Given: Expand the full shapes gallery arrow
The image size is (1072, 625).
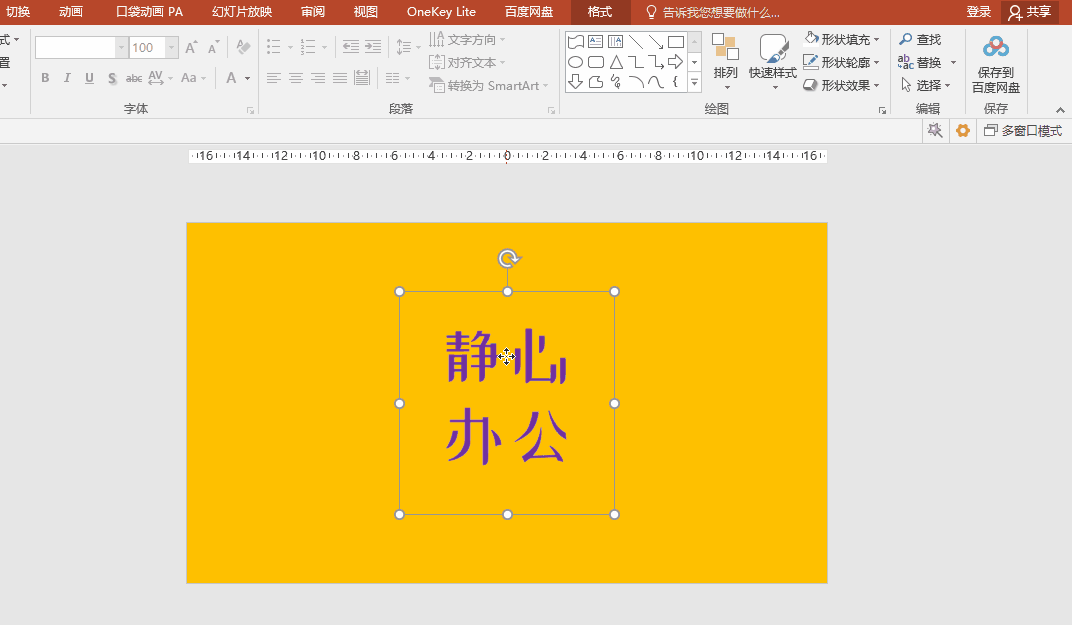Looking at the screenshot, I should click(x=693, y=82).
